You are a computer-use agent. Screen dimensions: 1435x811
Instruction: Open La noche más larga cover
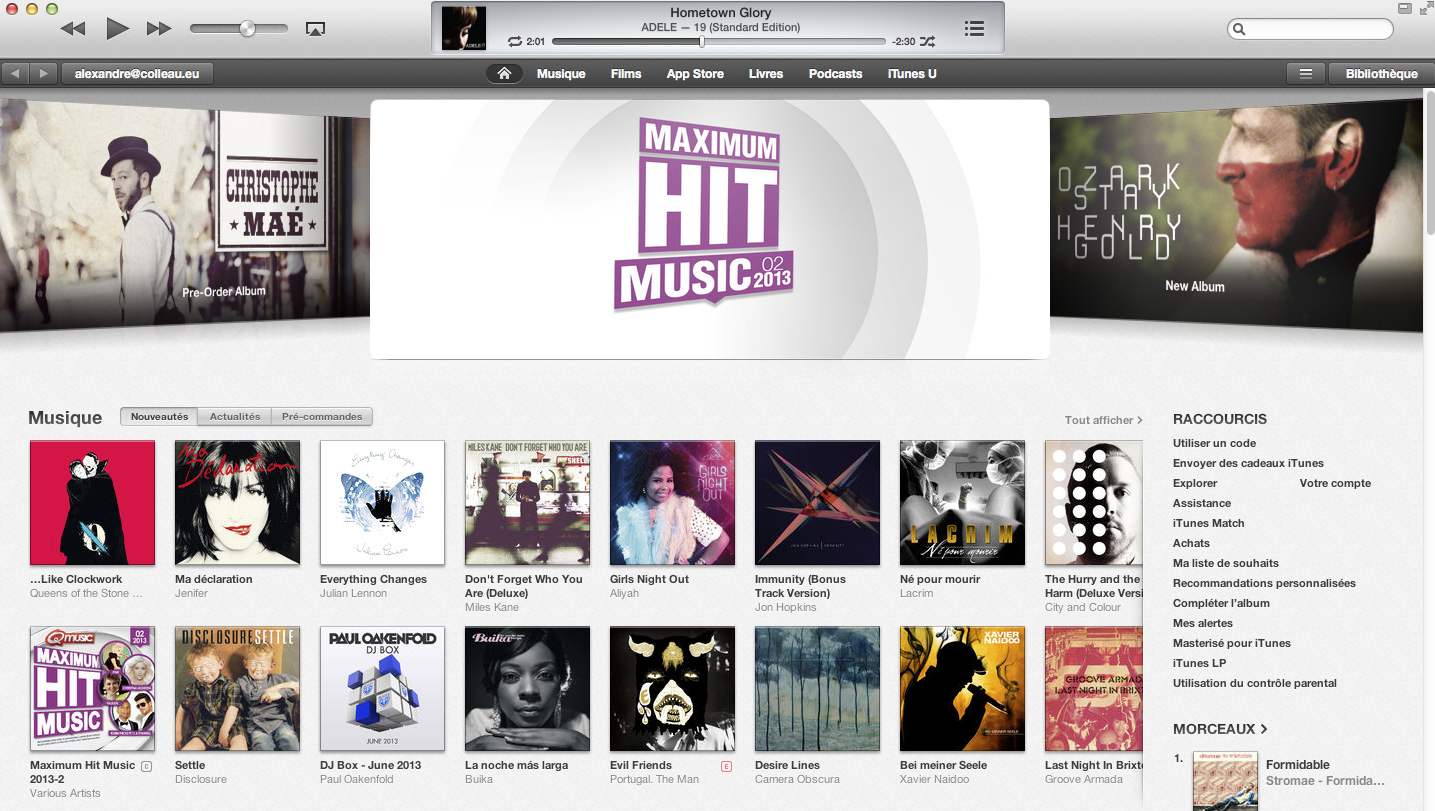pos(527,689)
